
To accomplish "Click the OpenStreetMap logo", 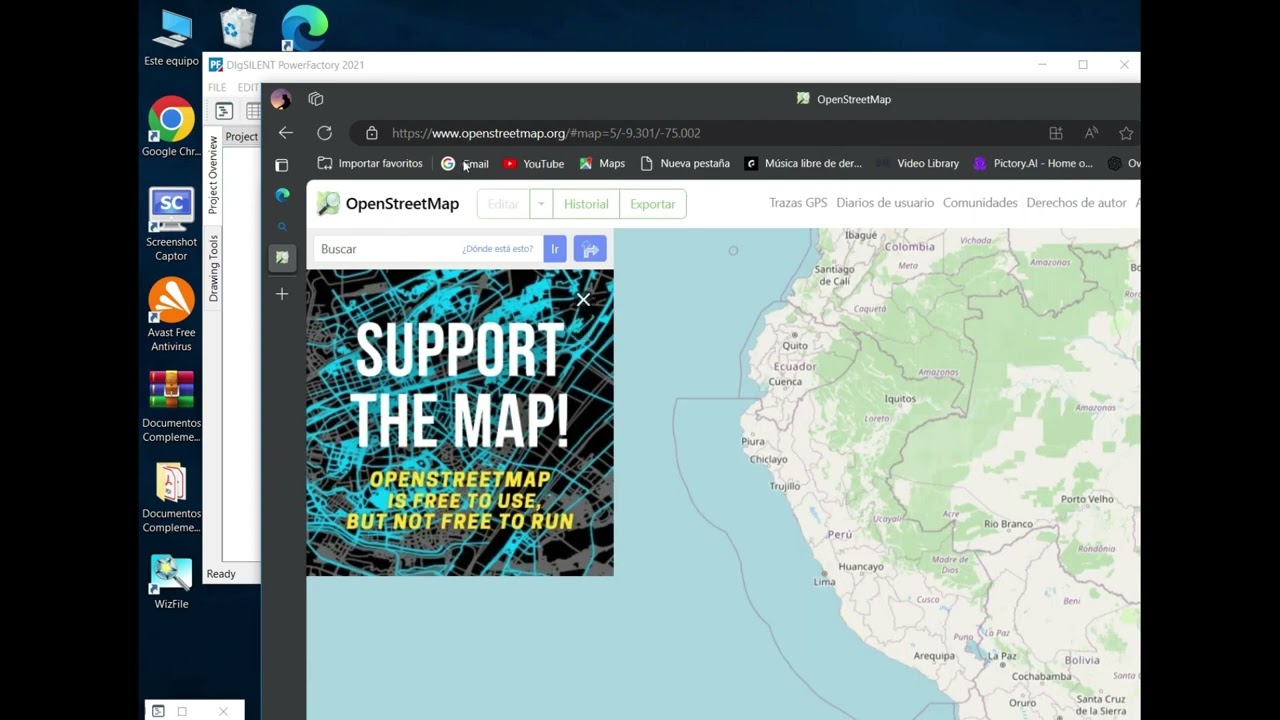I will pyautogui.click(x=388, y=204).
